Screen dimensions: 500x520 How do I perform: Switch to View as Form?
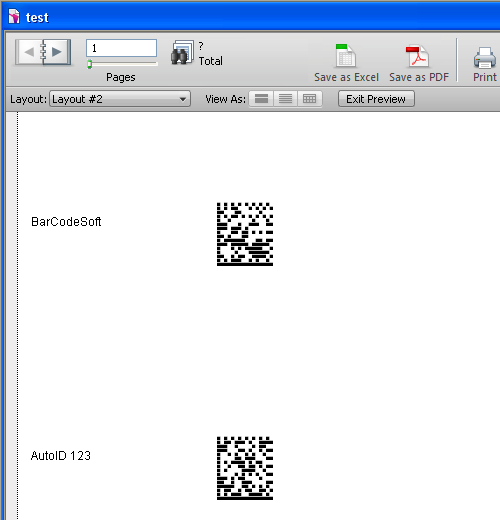click(x=261, y=99)
